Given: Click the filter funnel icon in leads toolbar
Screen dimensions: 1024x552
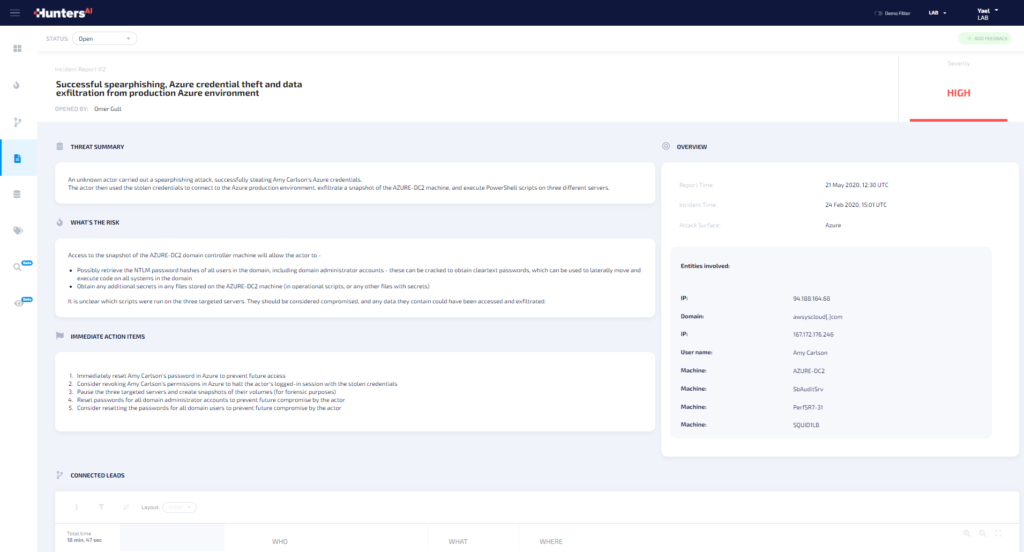Looking at the screenshot, I should (101, 507).
